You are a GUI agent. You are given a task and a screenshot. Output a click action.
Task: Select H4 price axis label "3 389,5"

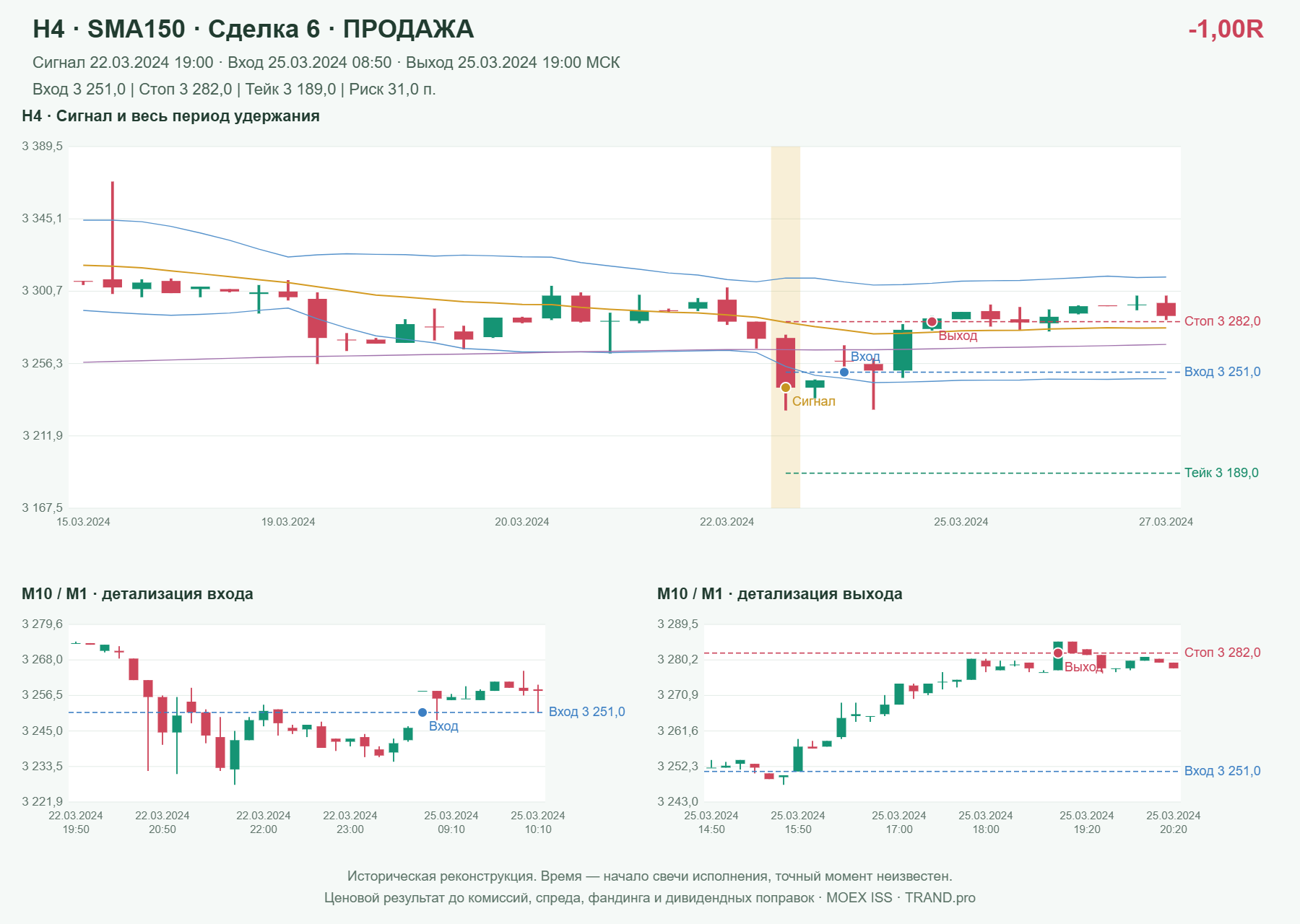[43, 147]
